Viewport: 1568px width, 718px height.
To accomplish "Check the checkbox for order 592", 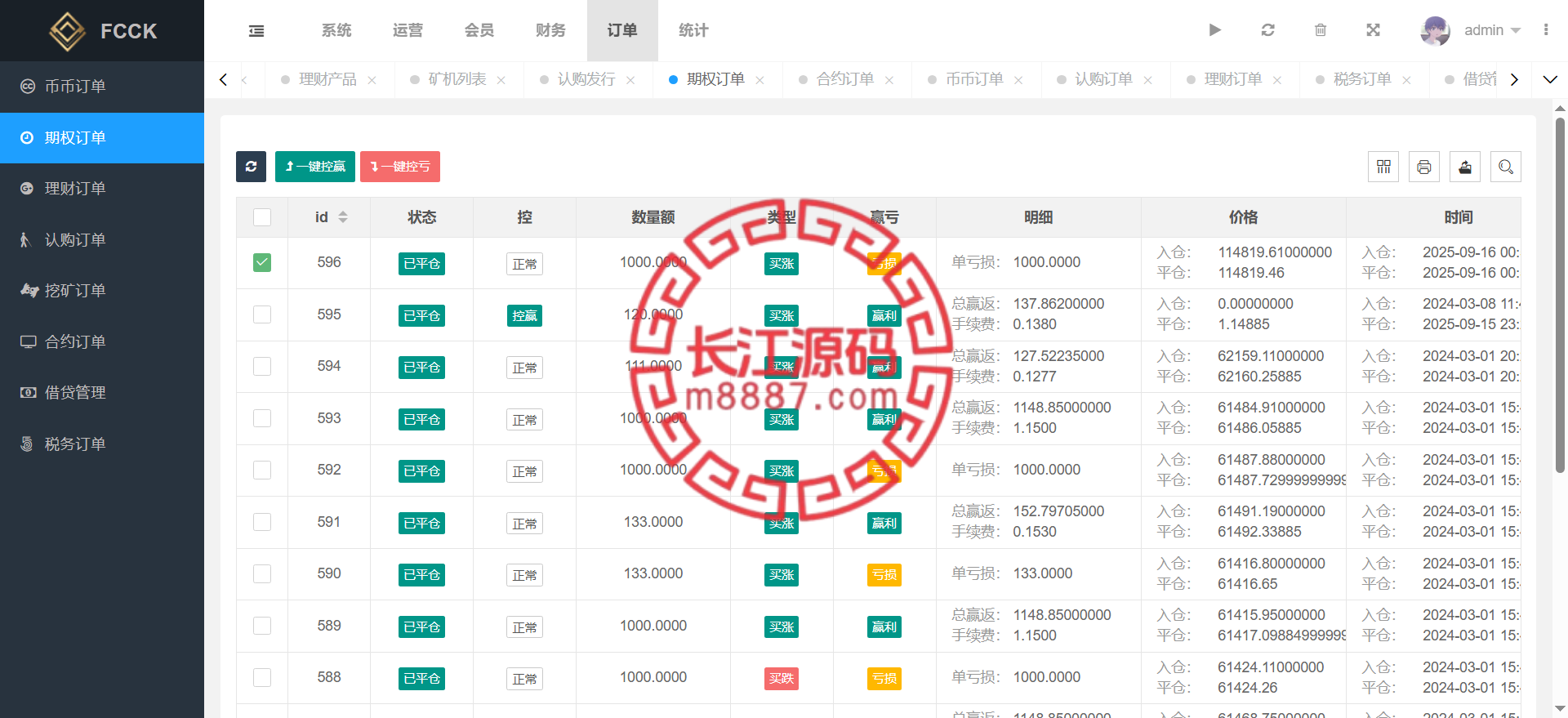I will (x=262, y=470).
